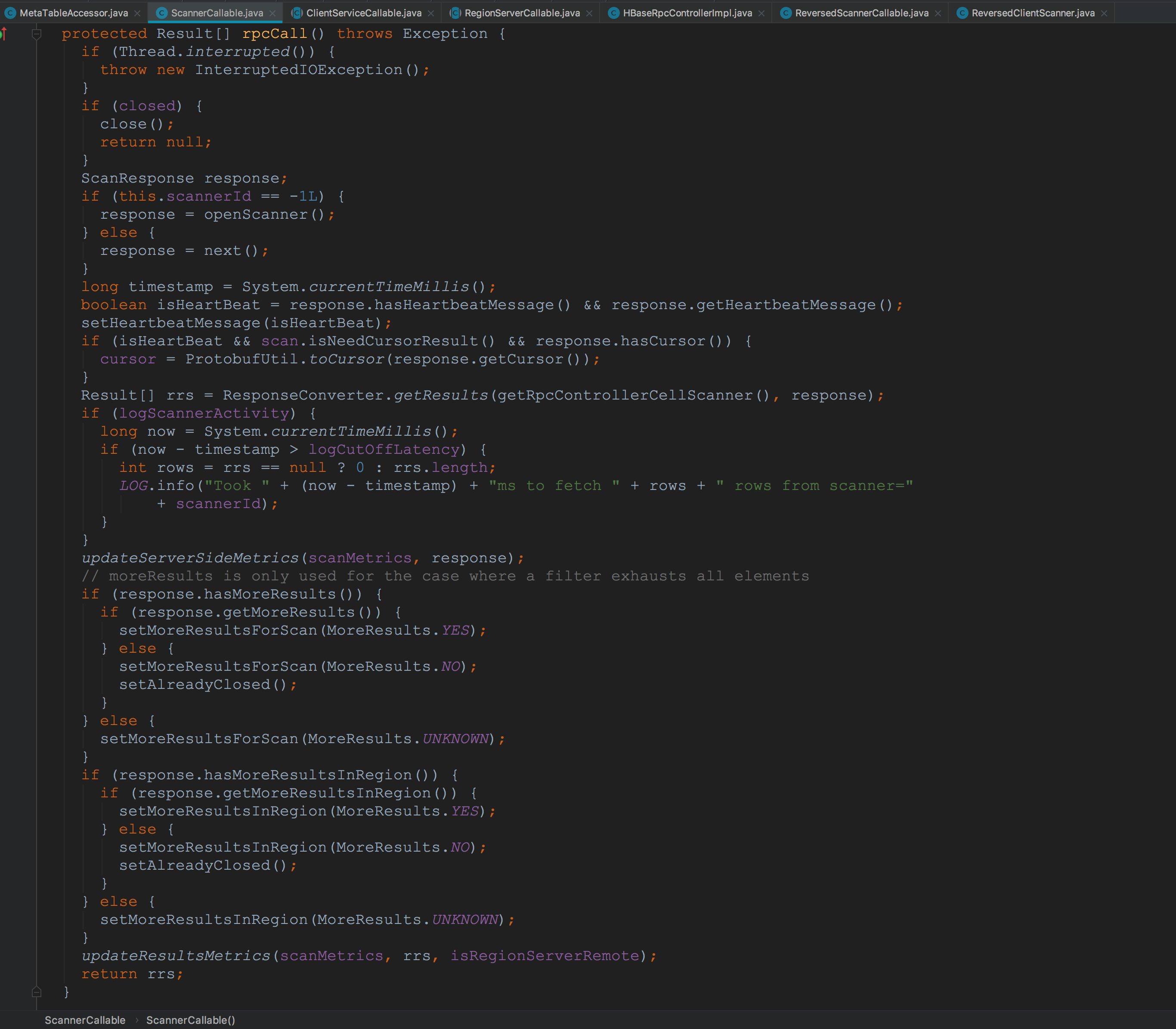
Task: Click currentTimeMillis in timestamp declaration
Action: [x=390, y=287]
